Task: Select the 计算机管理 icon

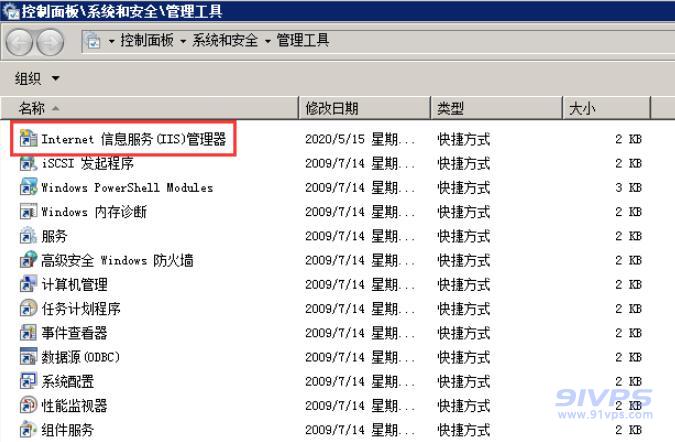Action: point(28,284)
